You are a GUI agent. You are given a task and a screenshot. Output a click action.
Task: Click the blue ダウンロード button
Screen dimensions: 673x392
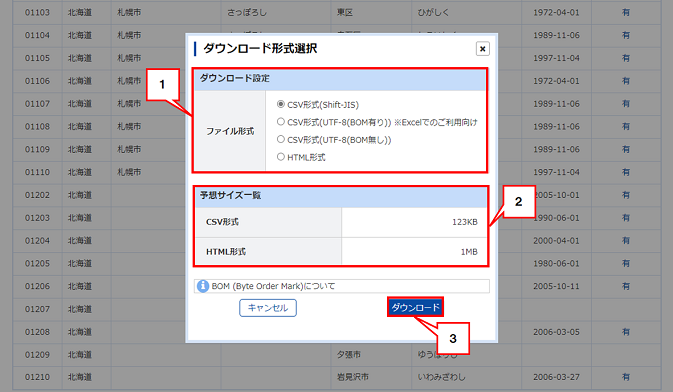[x=415, y=307]
